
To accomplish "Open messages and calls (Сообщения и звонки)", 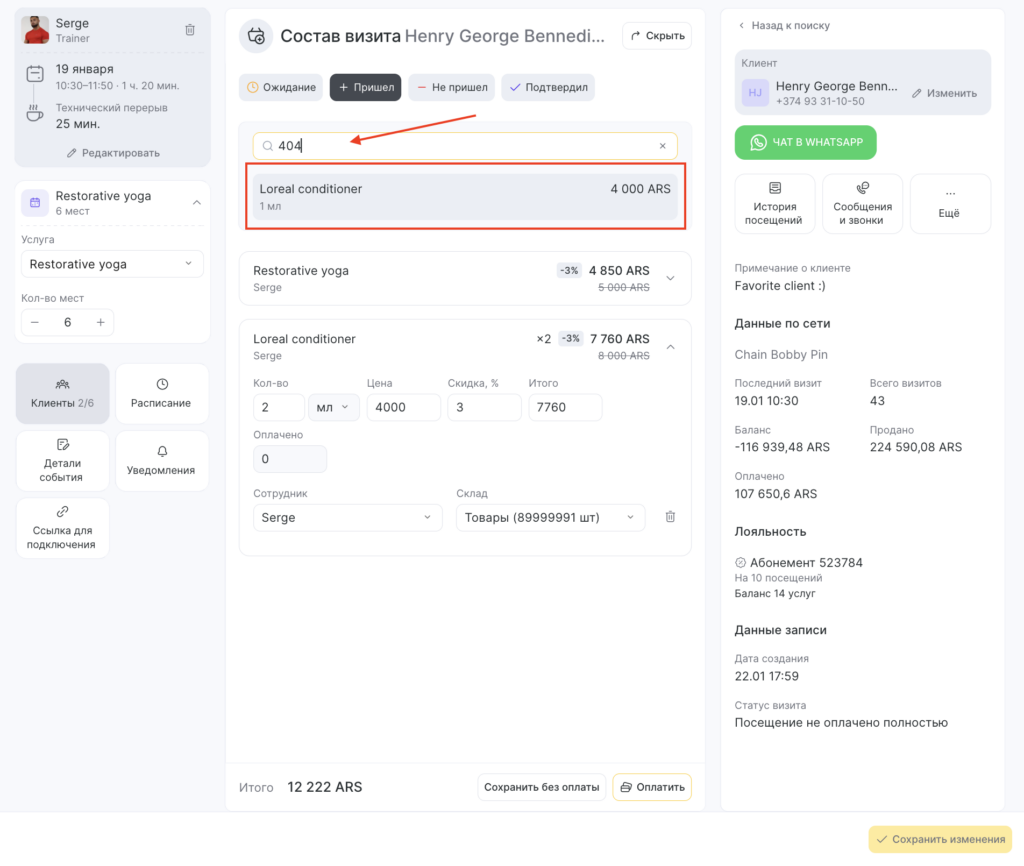I will coord(862,204).
